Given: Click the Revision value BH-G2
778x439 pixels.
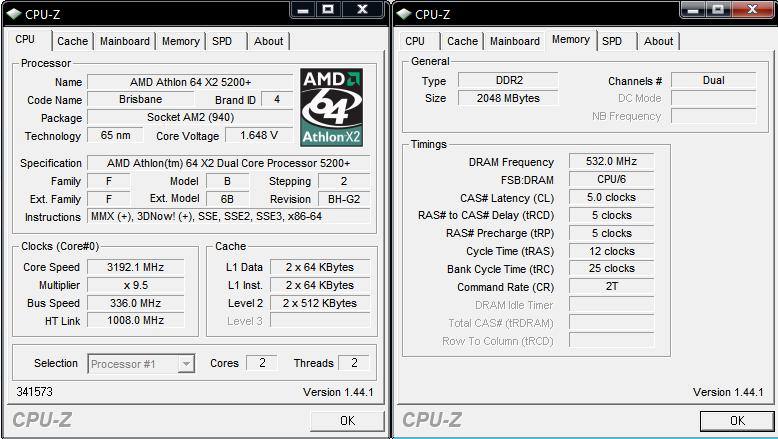Looking at the screenshot, I should pos(344,199).
